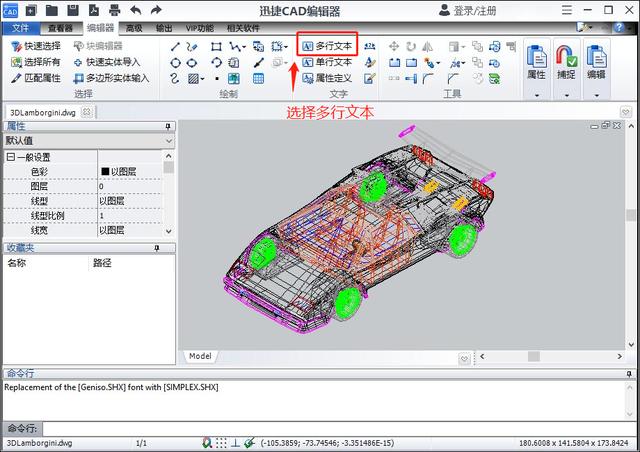640x452 pixels.
Task: Click the black 色彩 color swatch
Action: 105,172
